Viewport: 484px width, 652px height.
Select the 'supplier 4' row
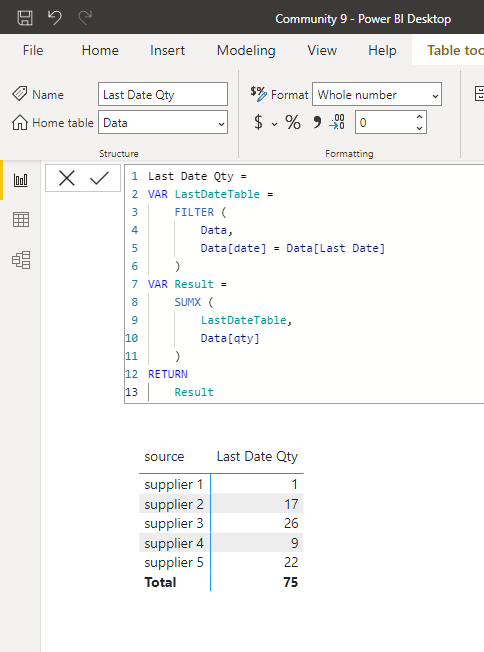pyautogui.click(x=221, y=543)
